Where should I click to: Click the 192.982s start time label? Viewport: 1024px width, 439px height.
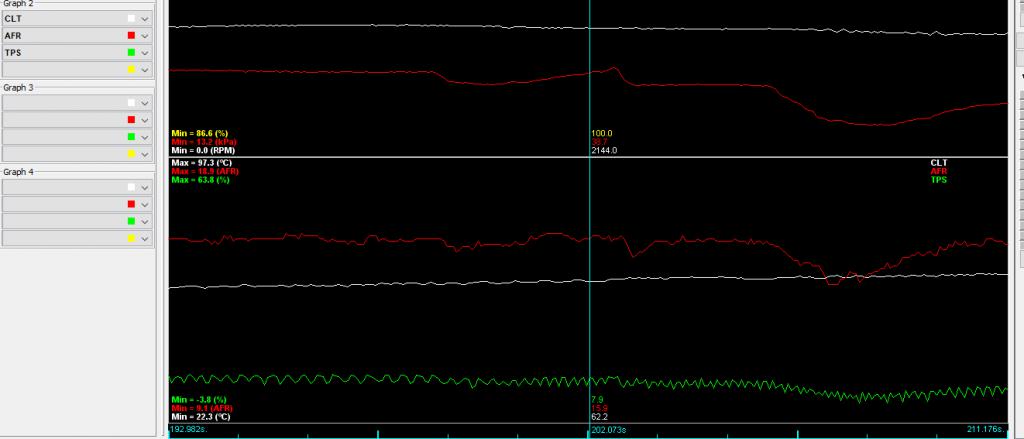(190, 432)
